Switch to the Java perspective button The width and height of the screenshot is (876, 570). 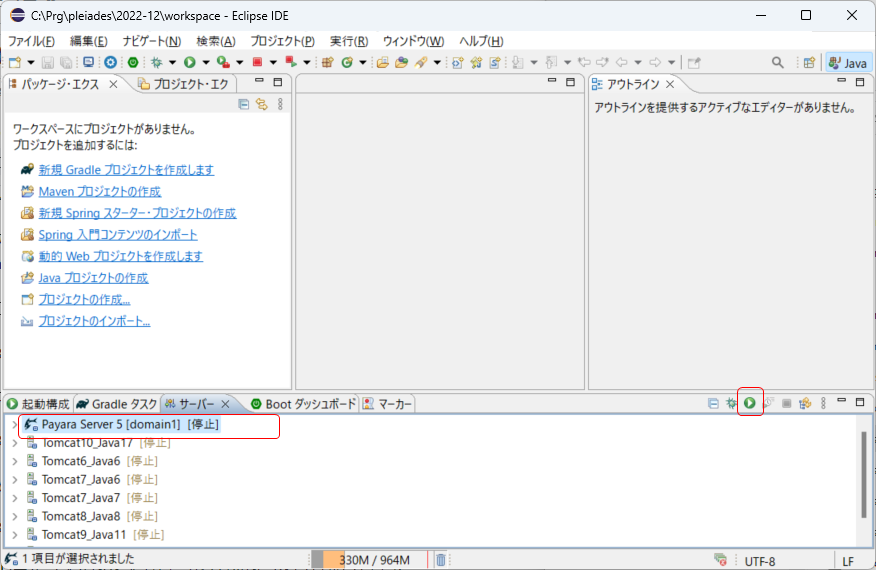click(x=848, y=63)
